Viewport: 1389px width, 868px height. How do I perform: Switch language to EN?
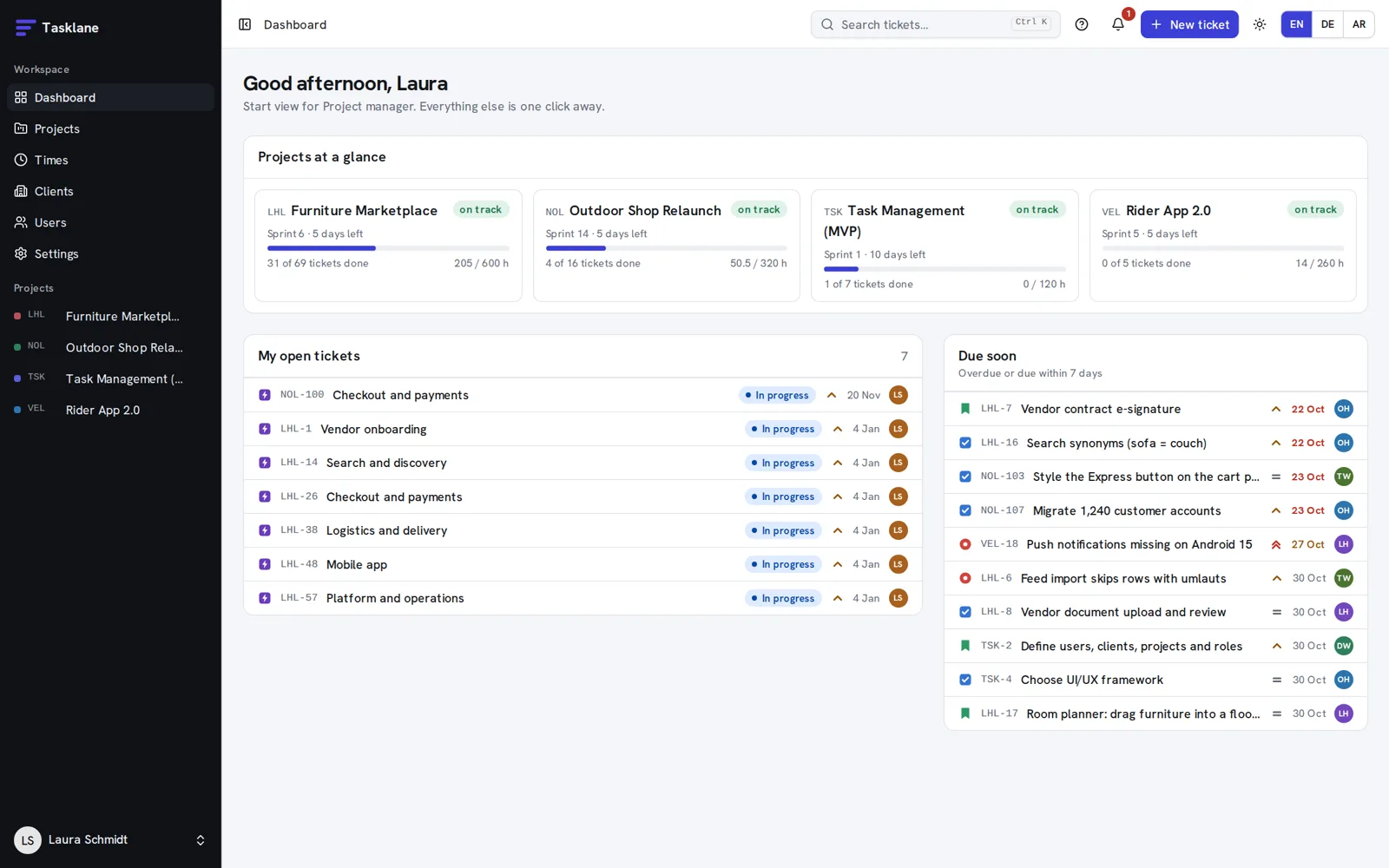1296,24
